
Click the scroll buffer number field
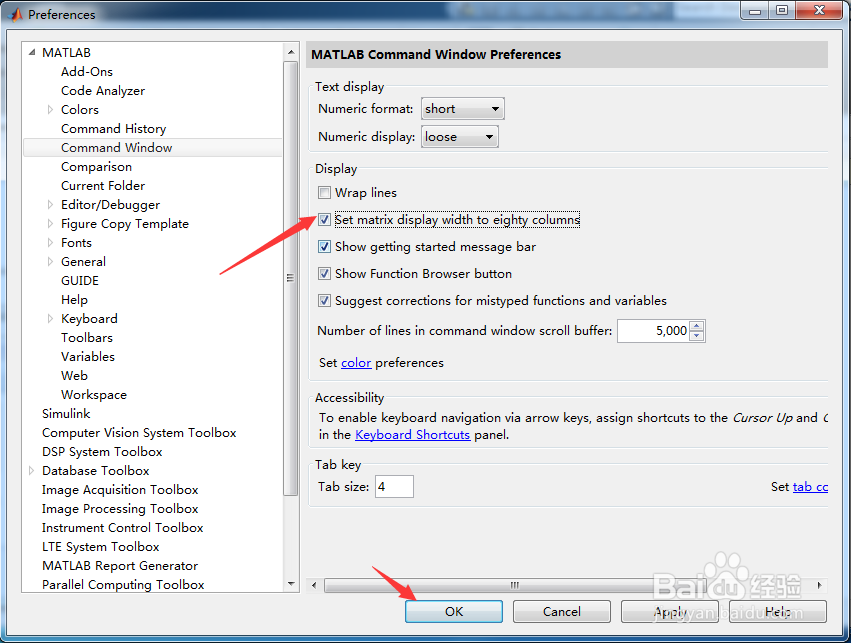click(653, 331)
